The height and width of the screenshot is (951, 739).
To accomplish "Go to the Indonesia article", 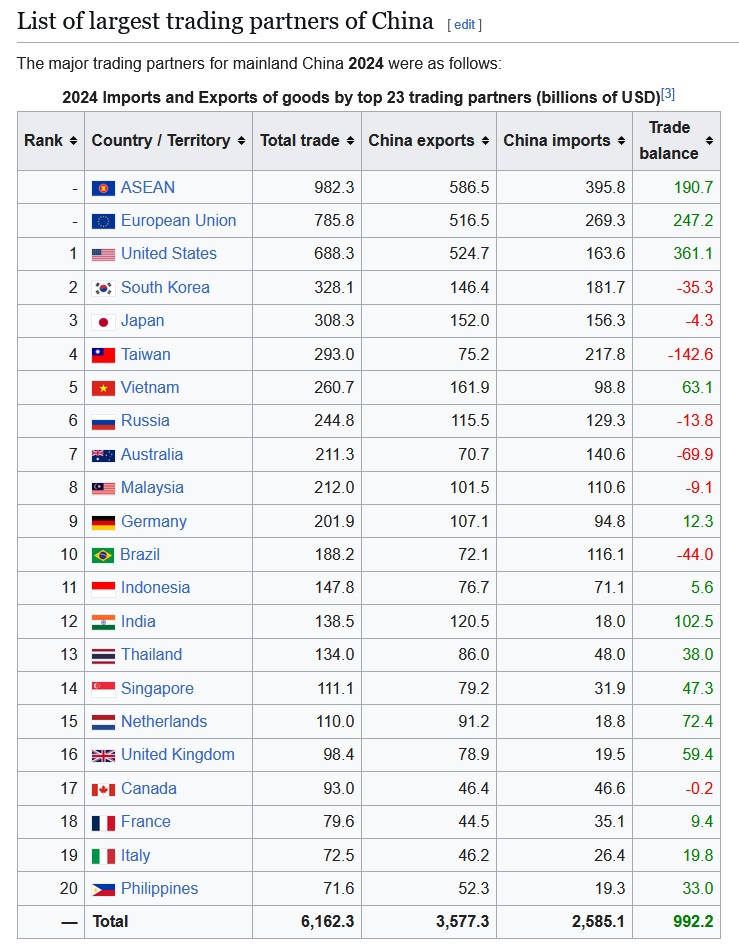I will coord(155,588).
